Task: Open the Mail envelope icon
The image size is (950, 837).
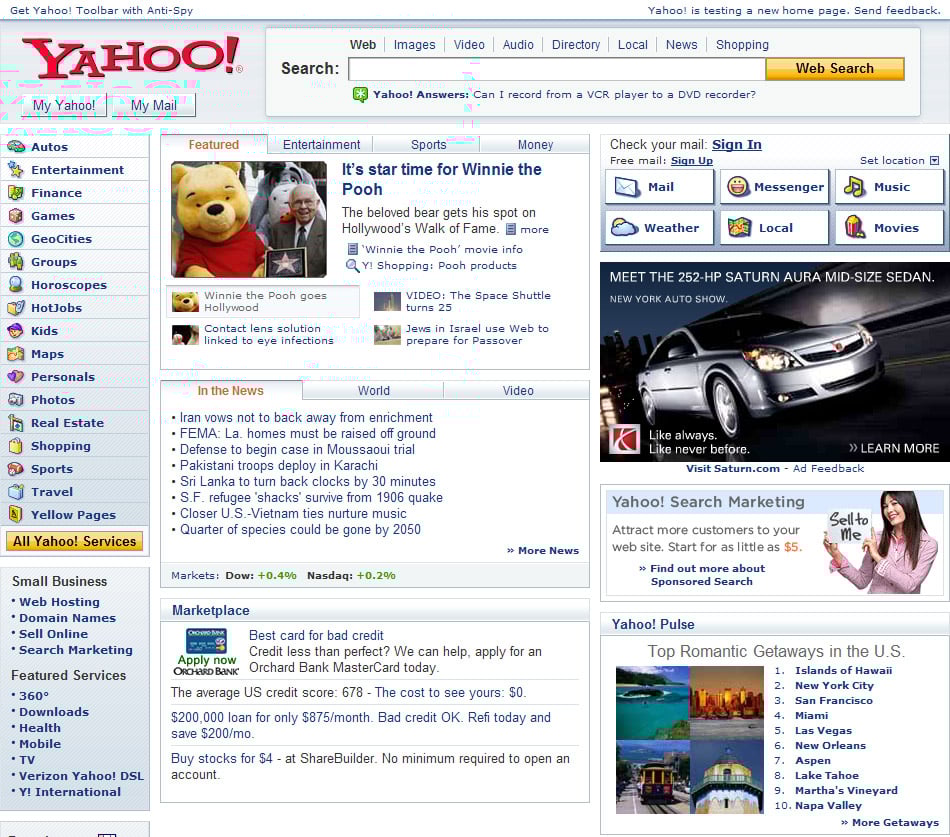Action: tap(627, 187)
